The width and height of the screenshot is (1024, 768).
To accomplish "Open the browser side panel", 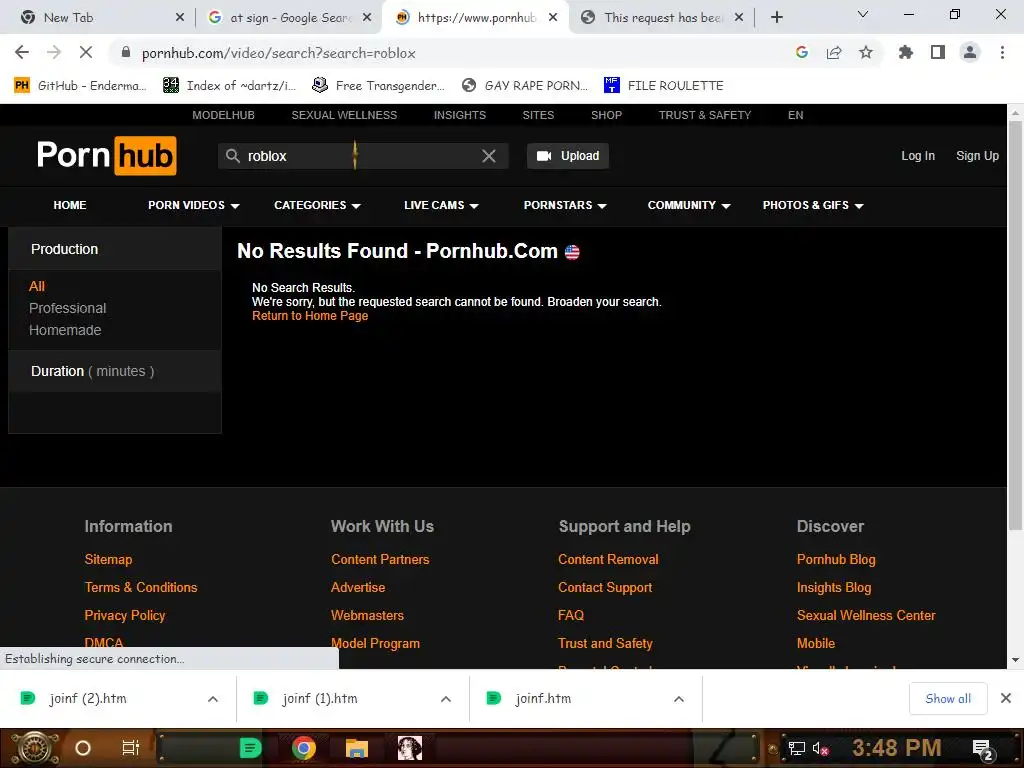I will 938,52.
